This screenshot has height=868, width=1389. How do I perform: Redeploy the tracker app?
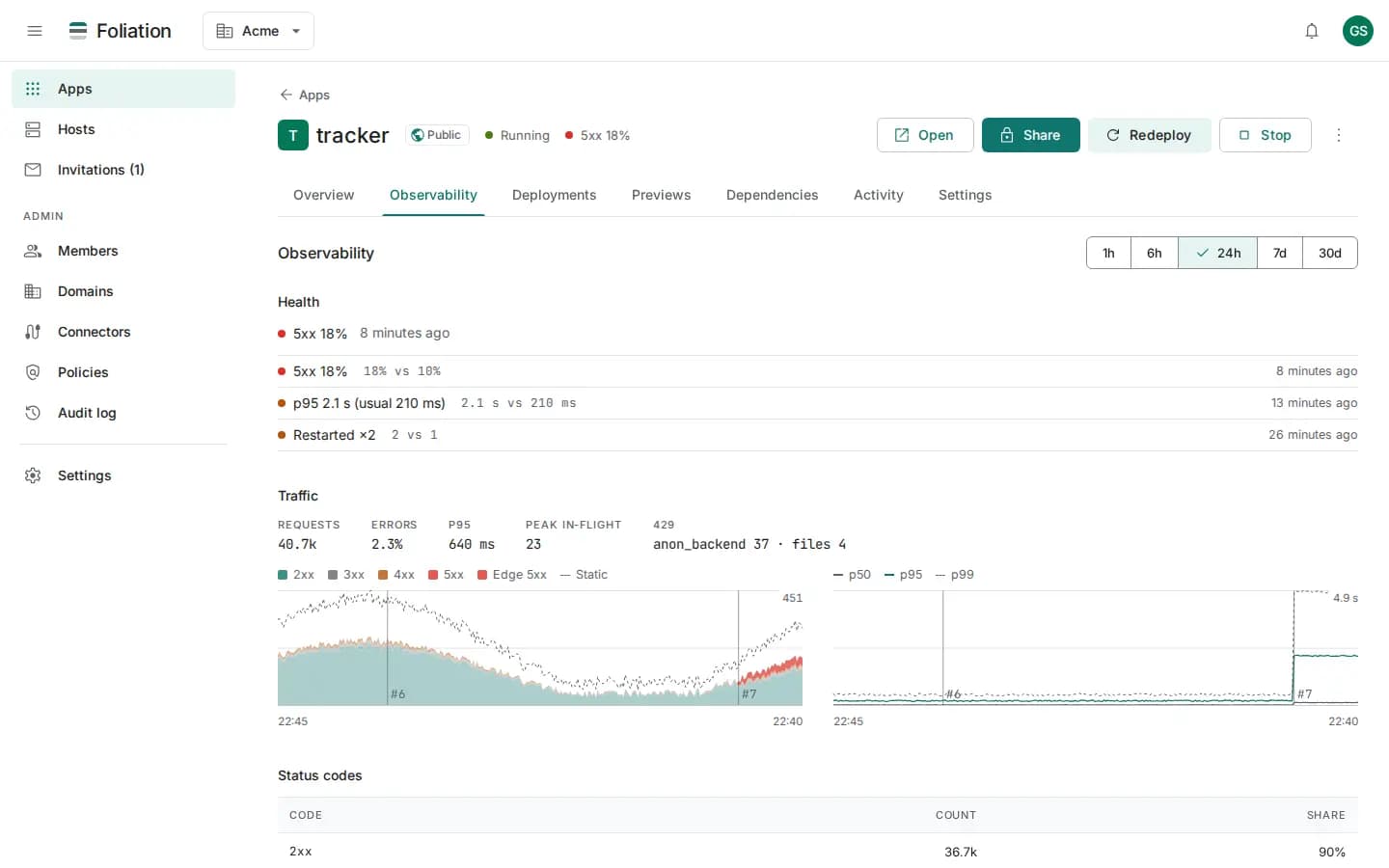click(1150, 135)
